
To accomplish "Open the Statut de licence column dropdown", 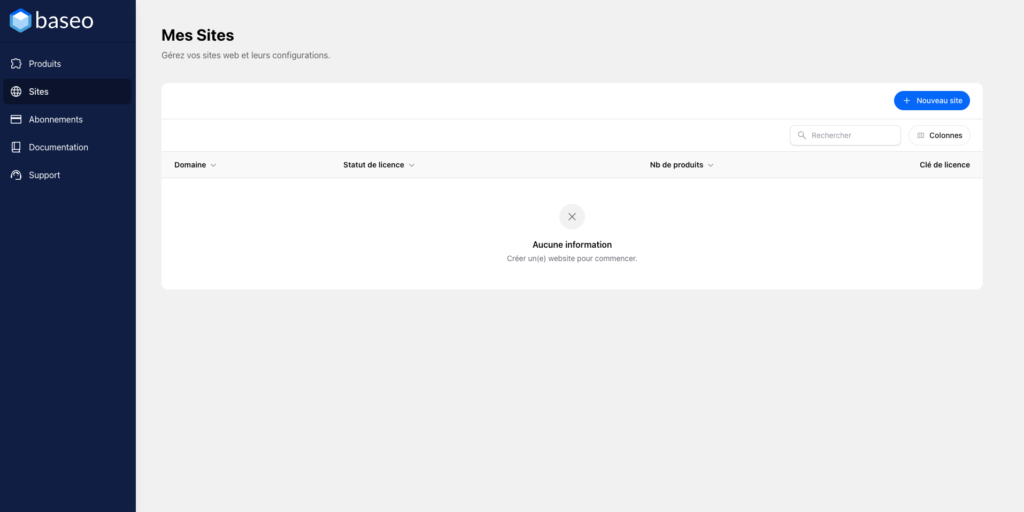I will tap(411, 165).
